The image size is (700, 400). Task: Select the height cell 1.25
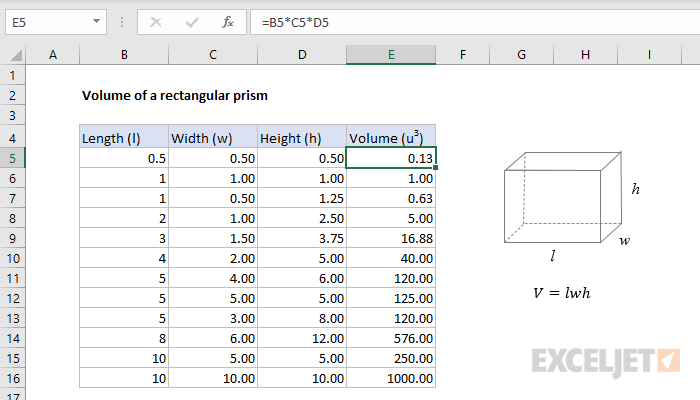coord(302,198)
